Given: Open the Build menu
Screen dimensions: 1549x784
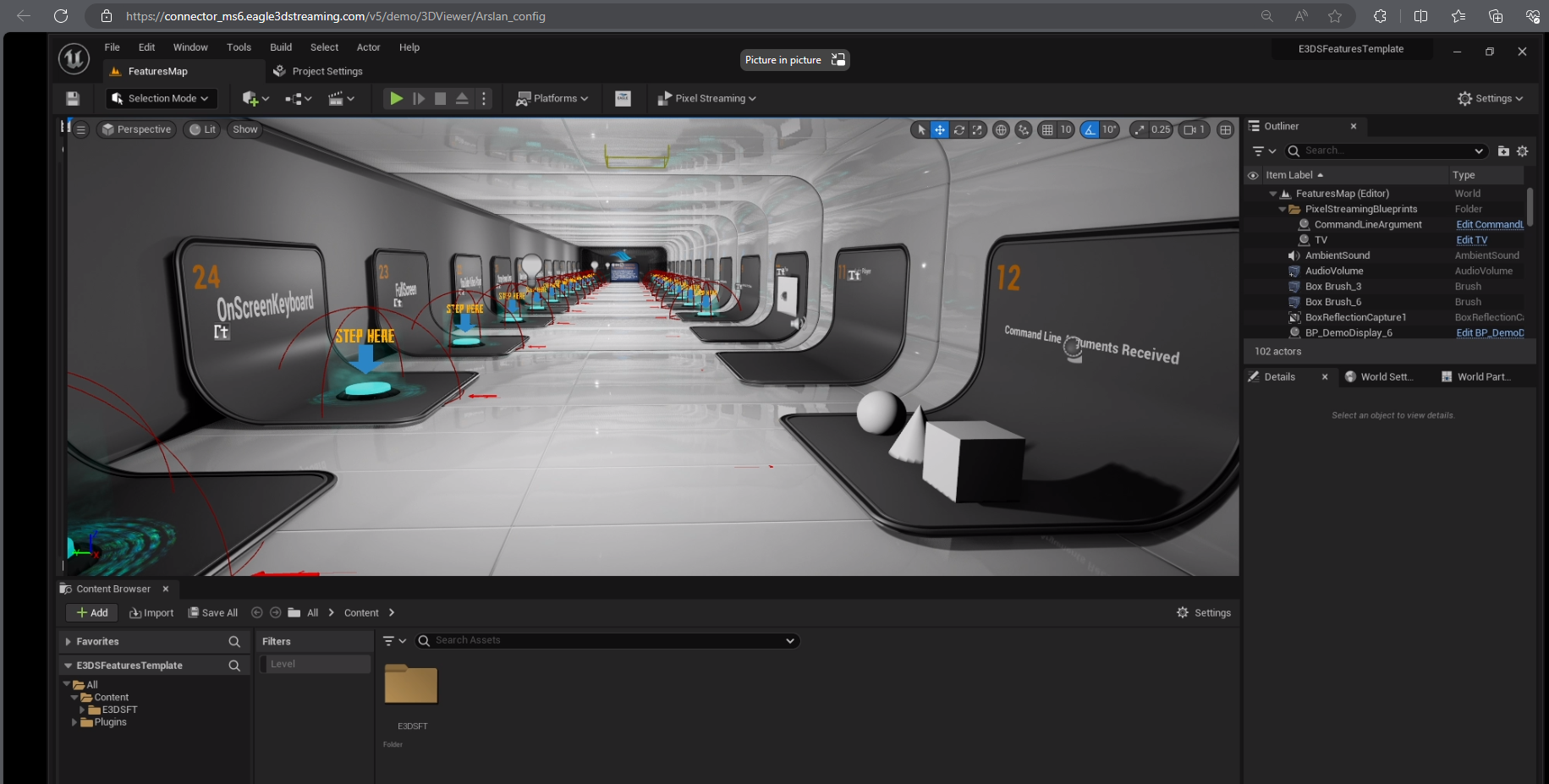Looking at the screenshot, I should tap(281, 47).
